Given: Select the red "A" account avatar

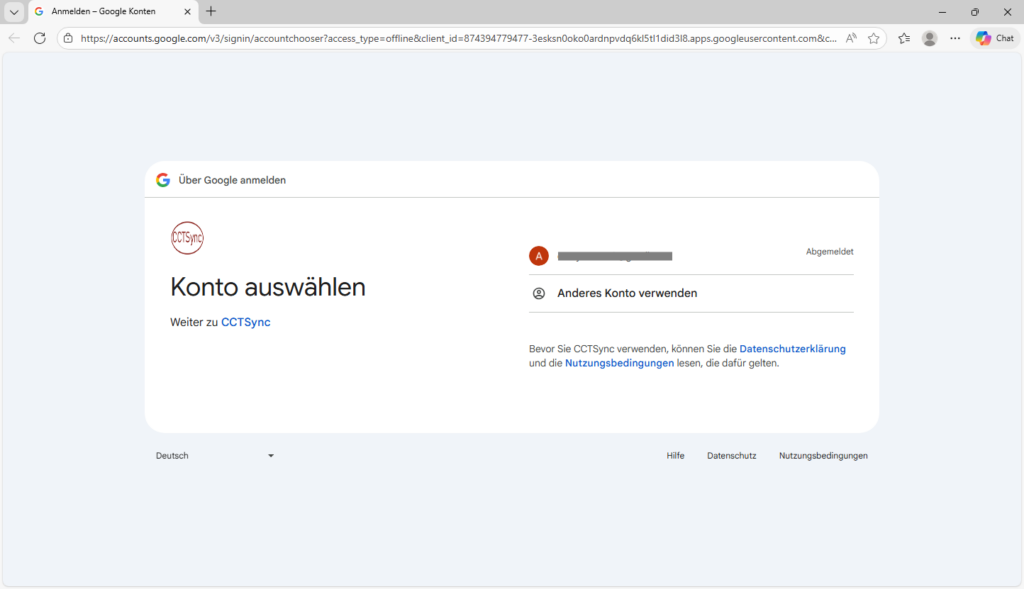Looking at the screenshot, I should pos(539,255).
